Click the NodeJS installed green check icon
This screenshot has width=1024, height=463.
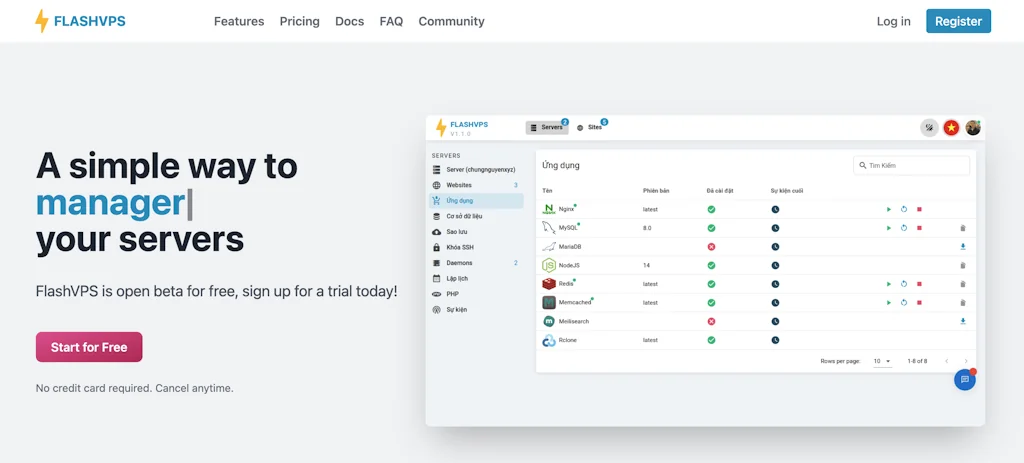click(x=711, y=265)
